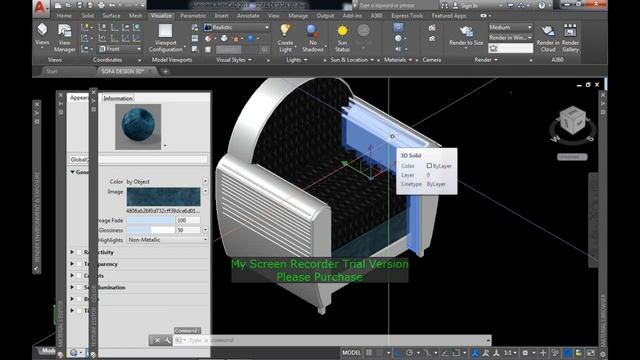Click the Quick Access new file icon
Viewport: 640px width, 360px height.
coord(58,6)
